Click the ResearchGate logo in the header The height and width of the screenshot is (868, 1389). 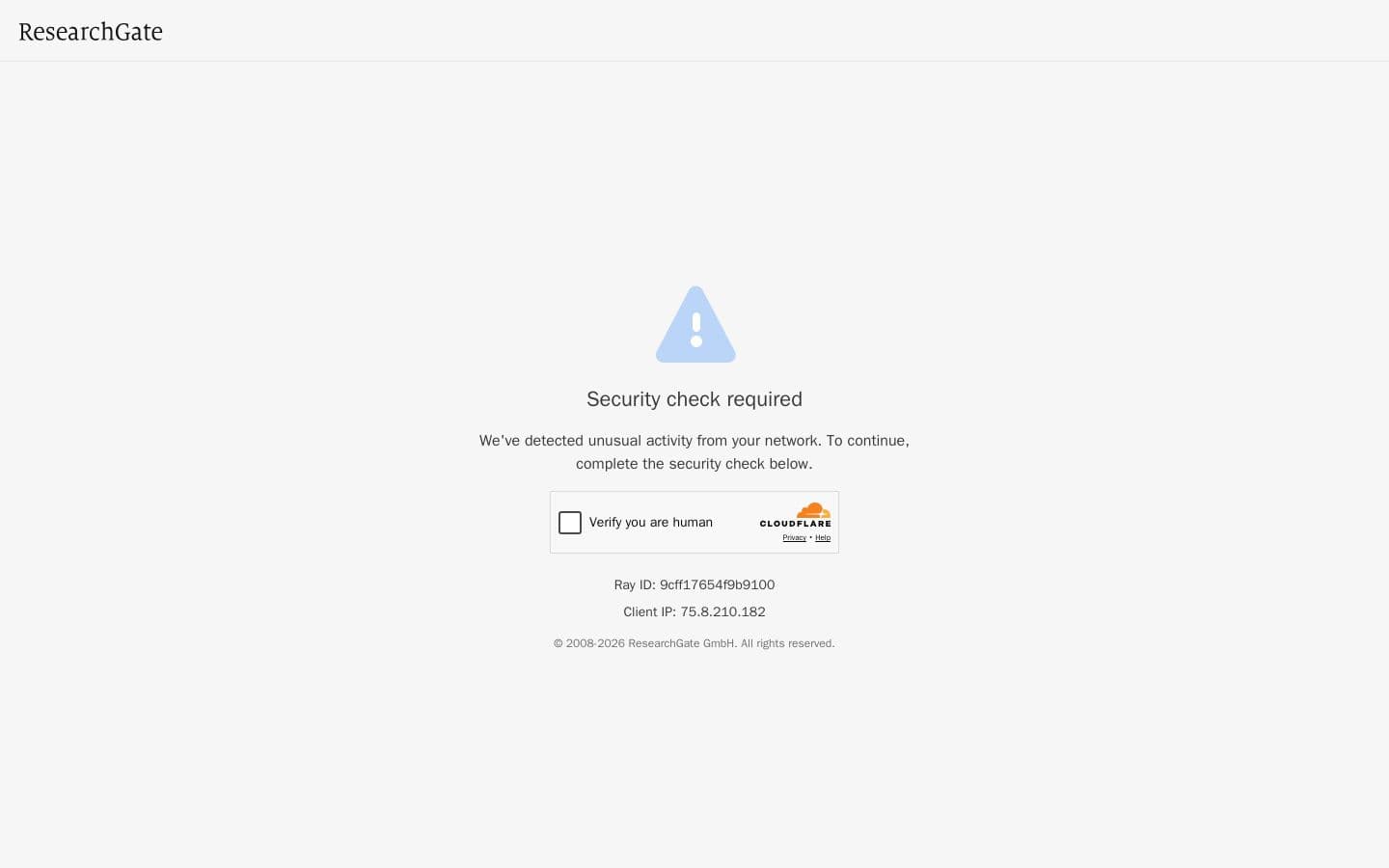[x=91, y=32]
